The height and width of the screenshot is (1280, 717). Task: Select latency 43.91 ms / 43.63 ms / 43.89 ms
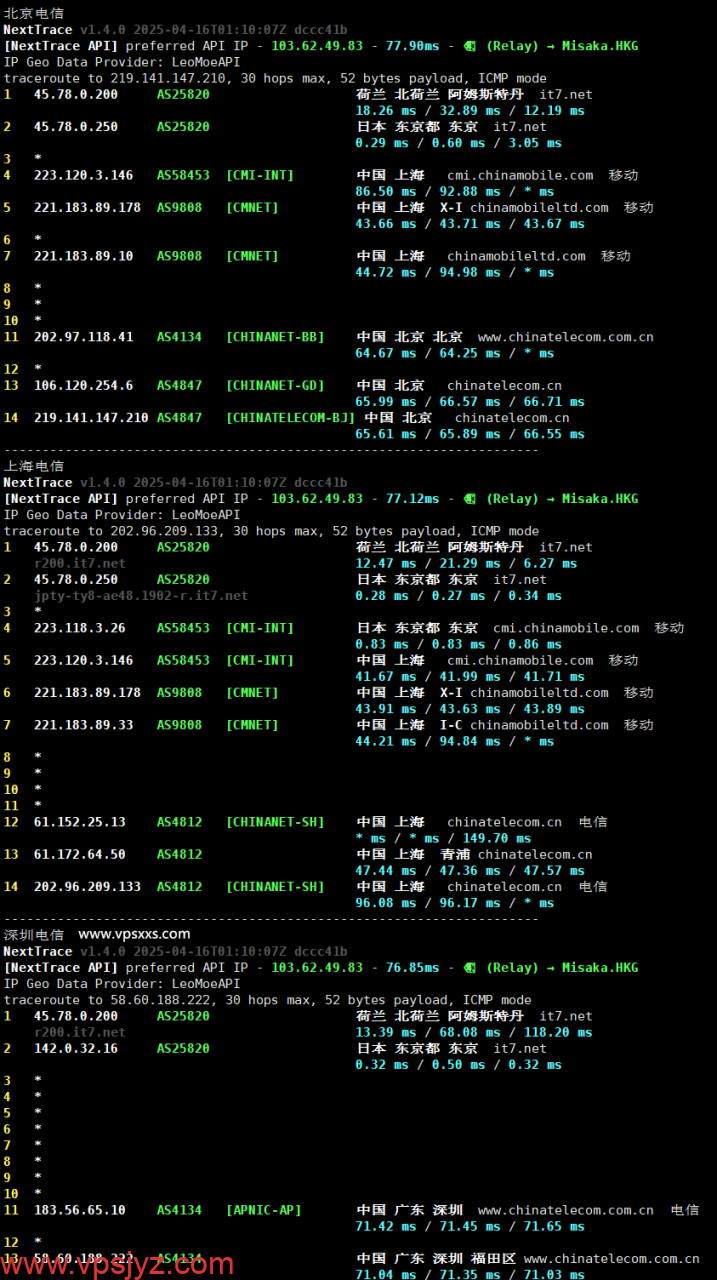pyautogui.click(x=470, y=709)
